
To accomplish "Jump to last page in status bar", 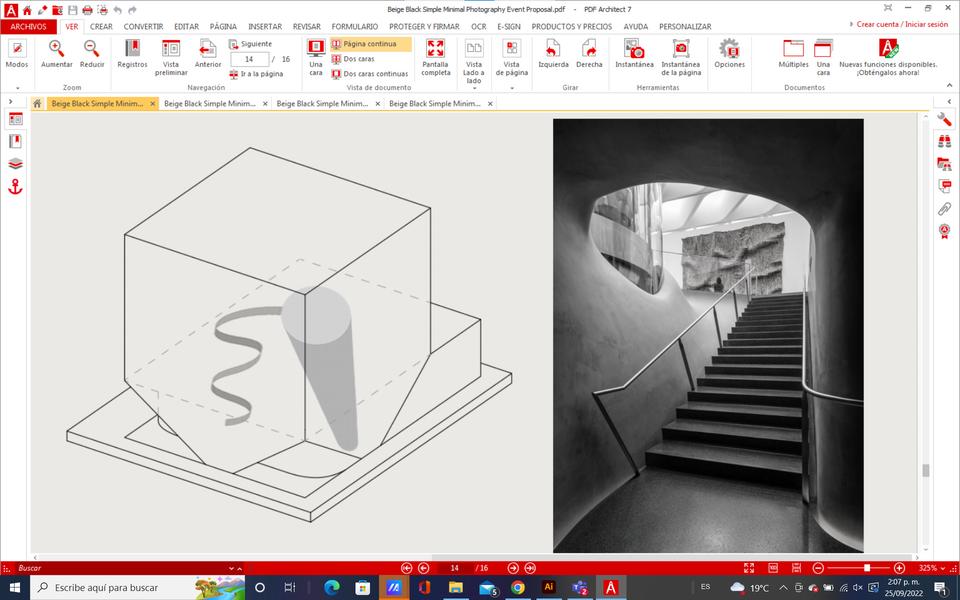I will (530, 568).
